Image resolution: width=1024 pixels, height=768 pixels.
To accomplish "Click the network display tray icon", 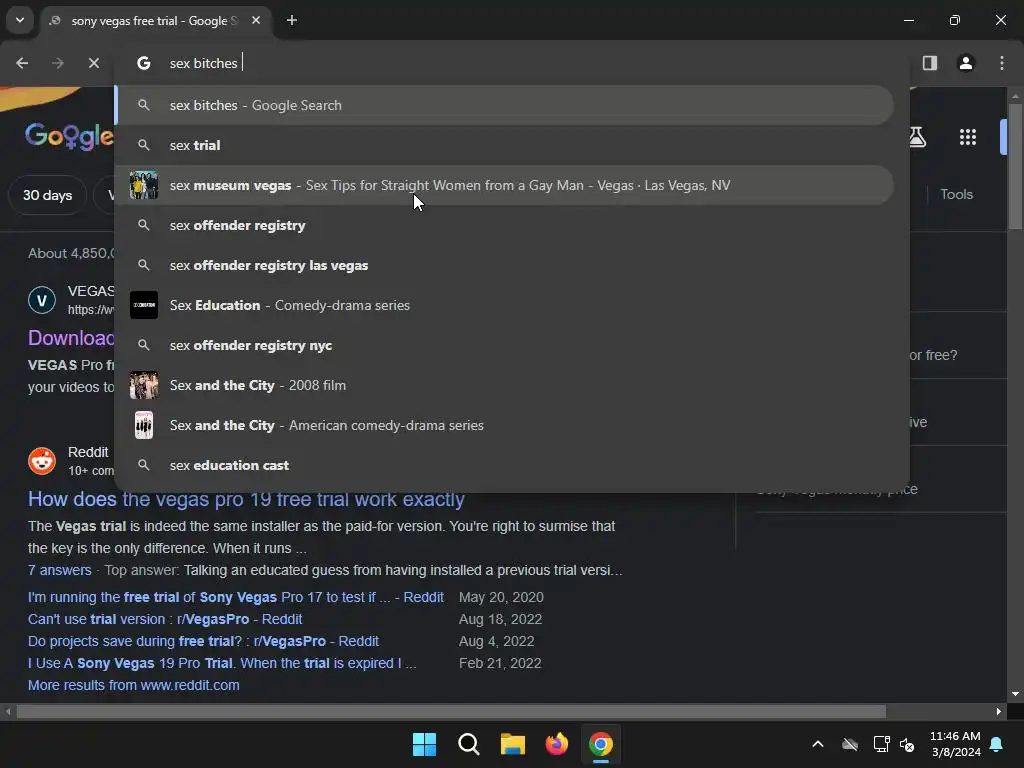I will (881, 744).
